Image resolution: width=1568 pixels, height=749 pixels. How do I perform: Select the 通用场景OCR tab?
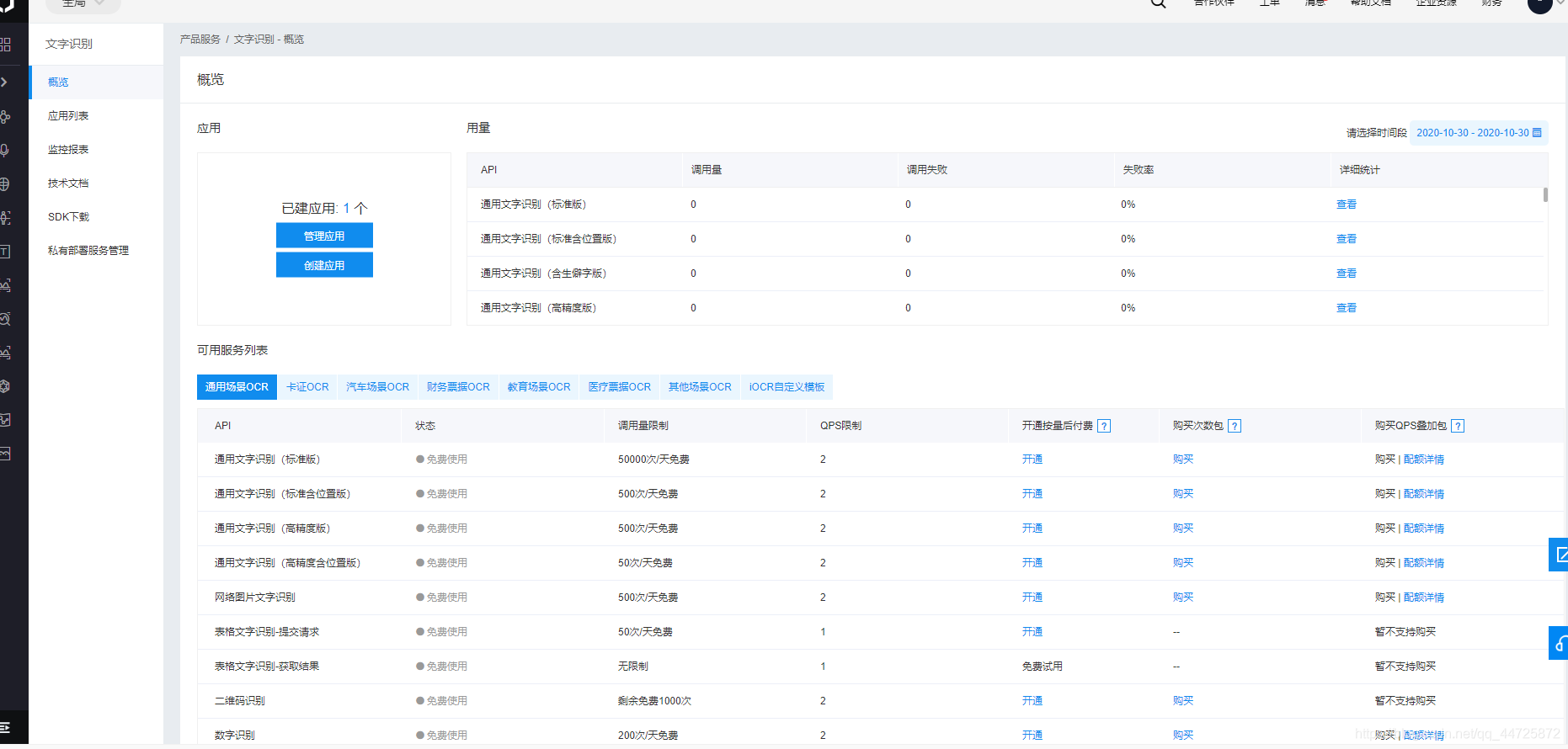pos(237,387)
